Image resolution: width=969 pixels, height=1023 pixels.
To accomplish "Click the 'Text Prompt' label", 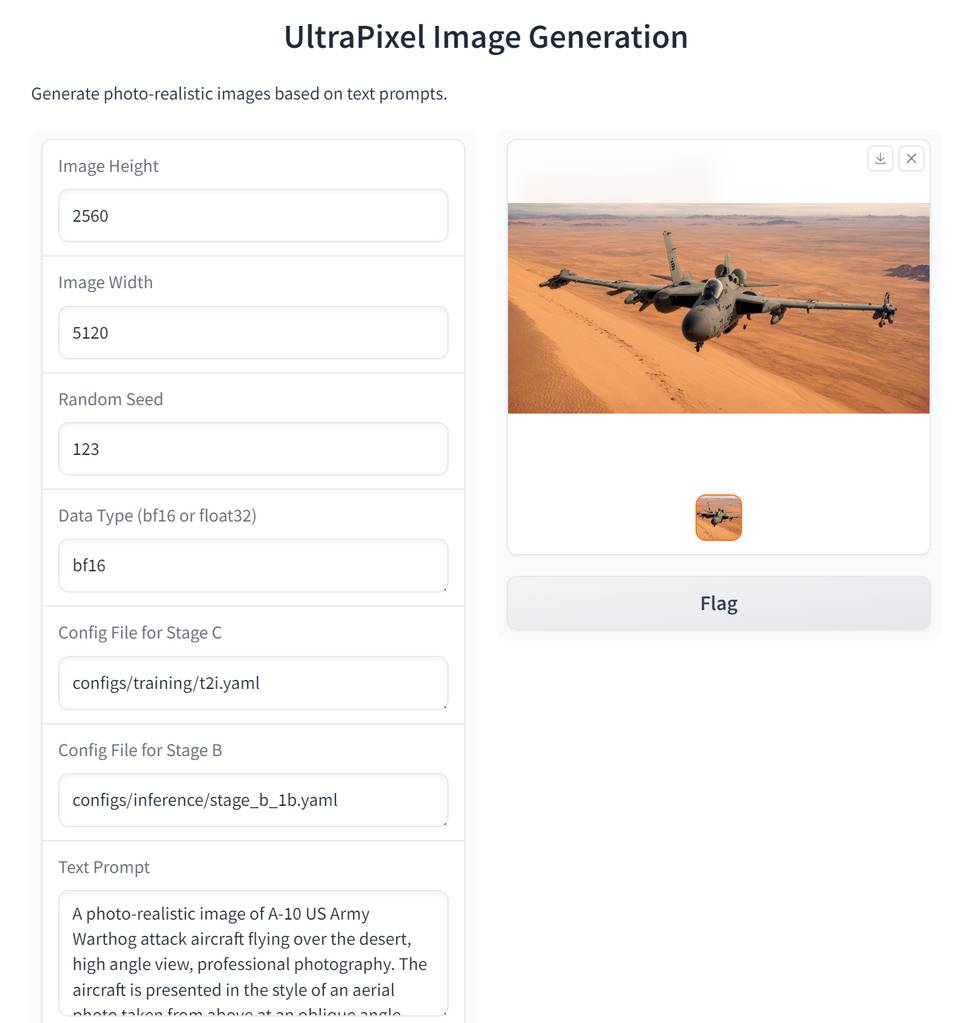I will (104, 867).
